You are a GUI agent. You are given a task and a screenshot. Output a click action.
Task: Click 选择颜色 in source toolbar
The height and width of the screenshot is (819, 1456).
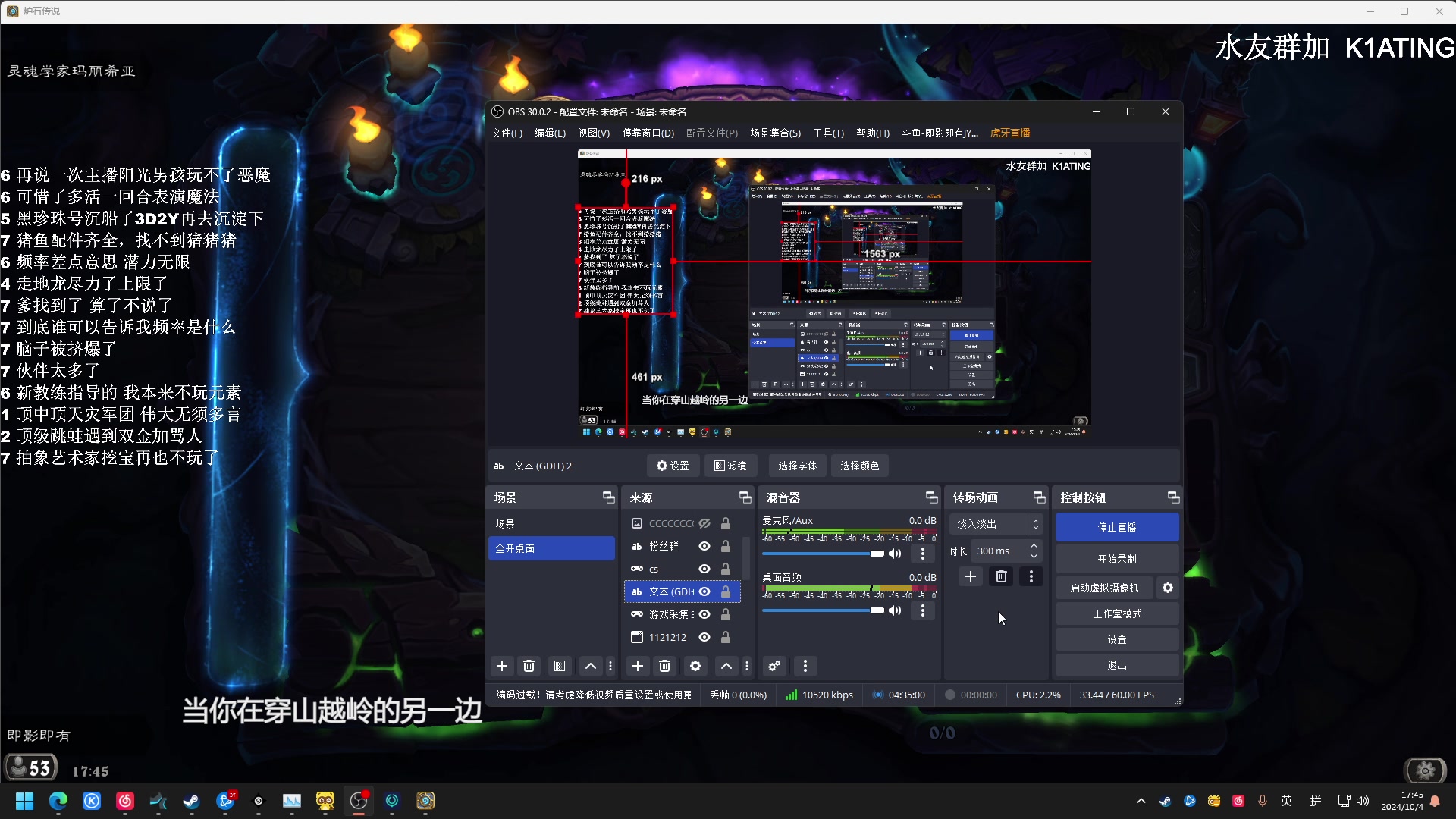pos(859,466)
